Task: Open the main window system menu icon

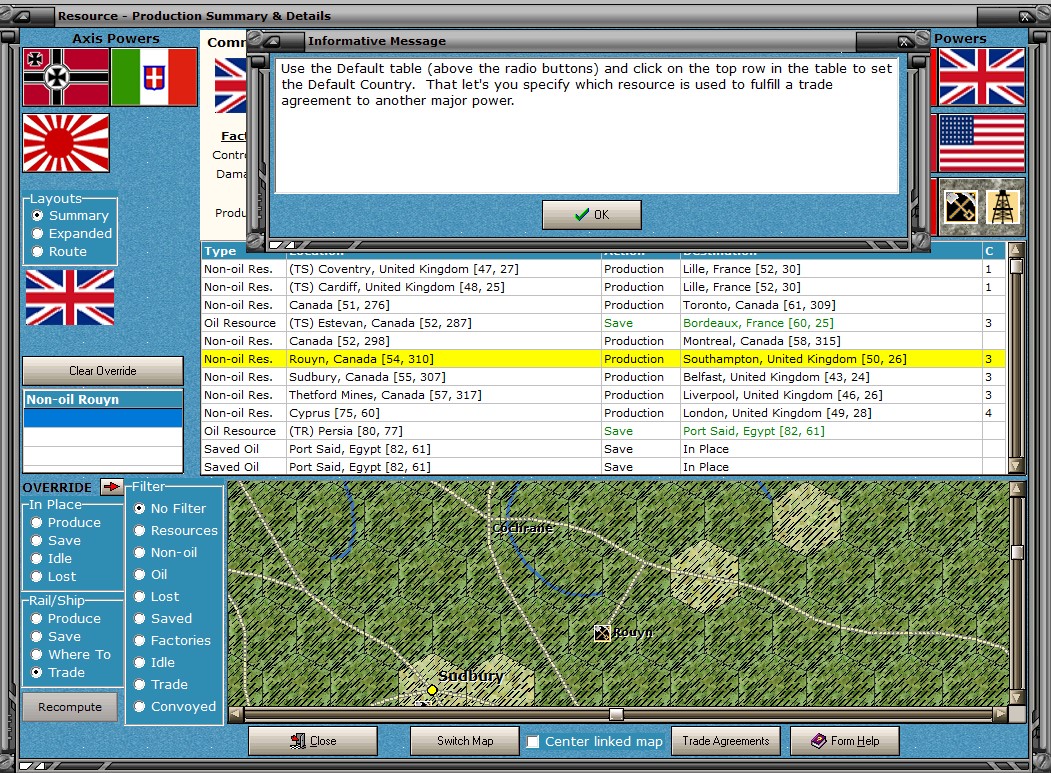Action: pyautogui.click(x=21, y=16)
